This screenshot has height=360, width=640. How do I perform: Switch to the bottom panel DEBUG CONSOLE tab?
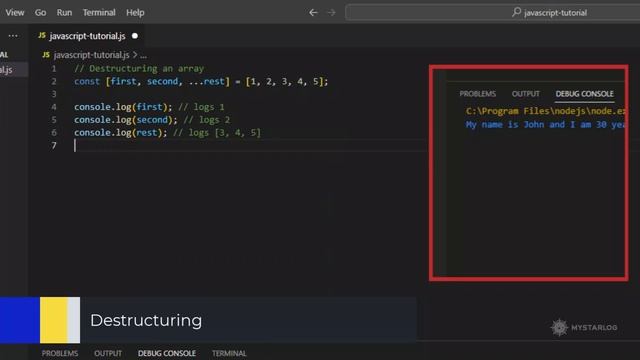(167, 353)
